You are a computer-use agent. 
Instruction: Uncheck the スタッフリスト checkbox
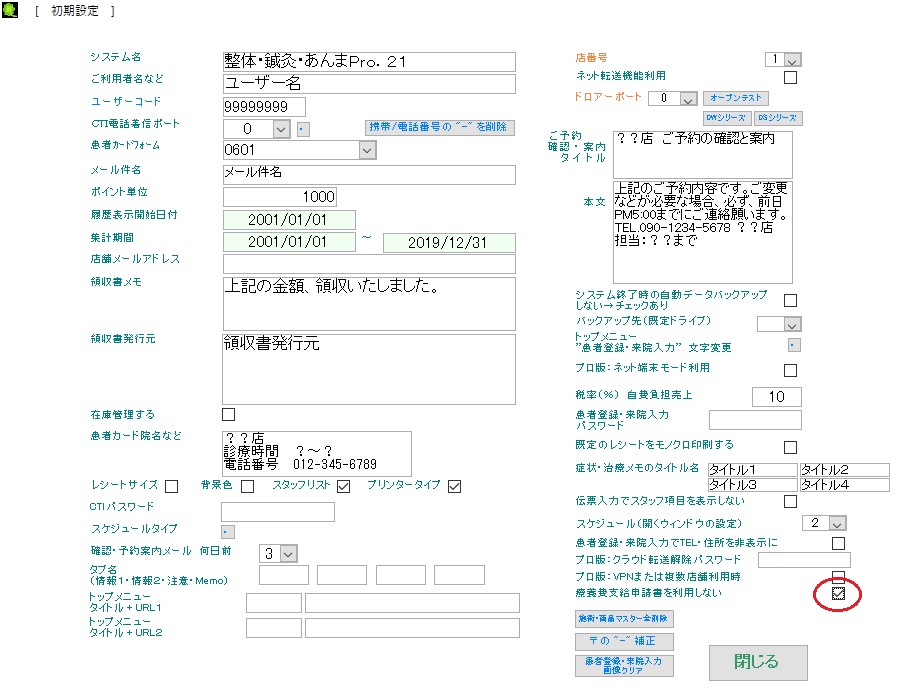(343, 486)
